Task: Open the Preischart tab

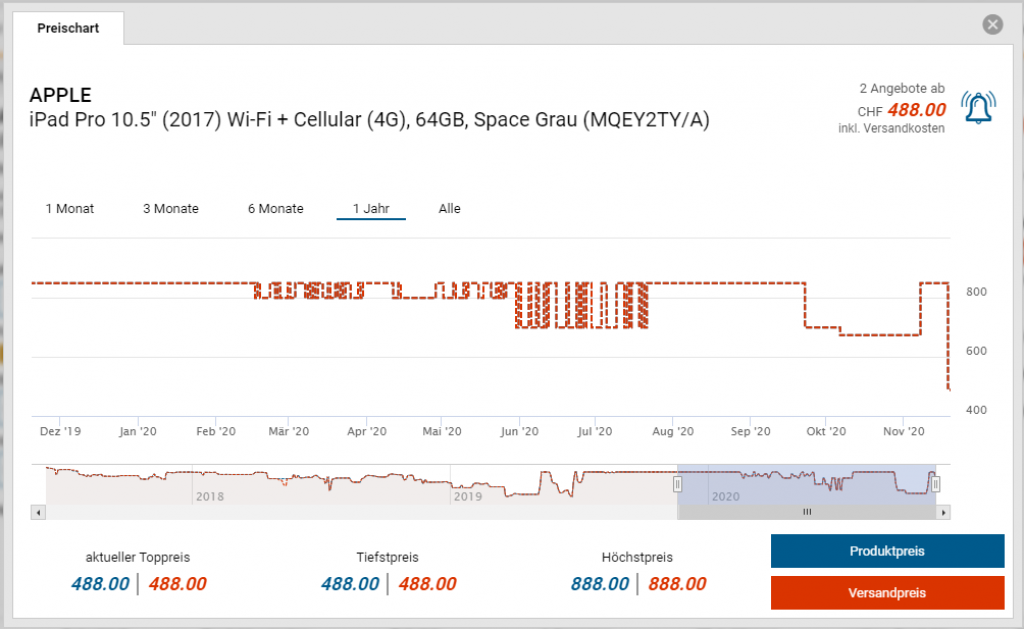Action: tap(68, 28)
